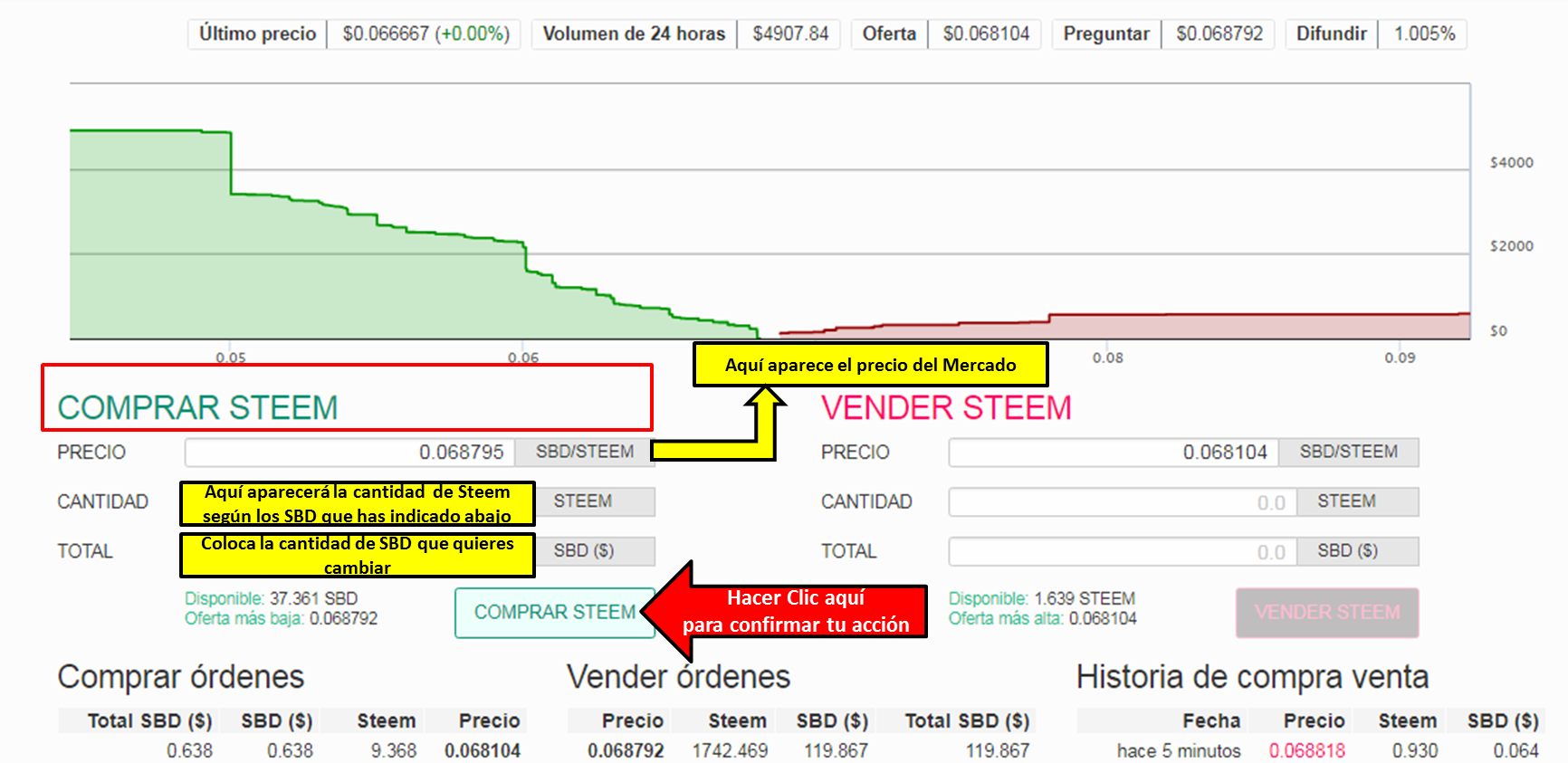
Task: Click the SBD/STEEM unit label in buy form
Action: coord(584,452)
